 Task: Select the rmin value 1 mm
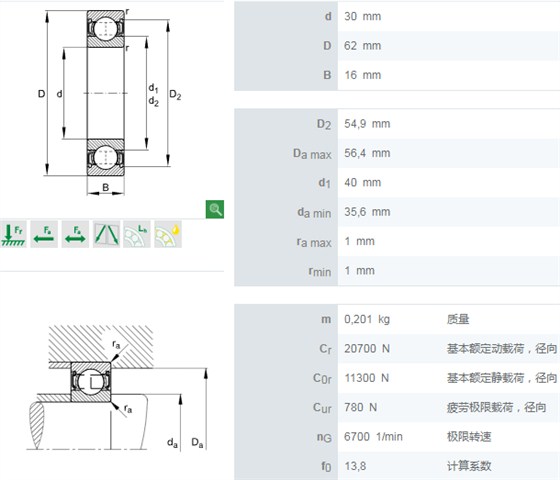coord(360,270)
